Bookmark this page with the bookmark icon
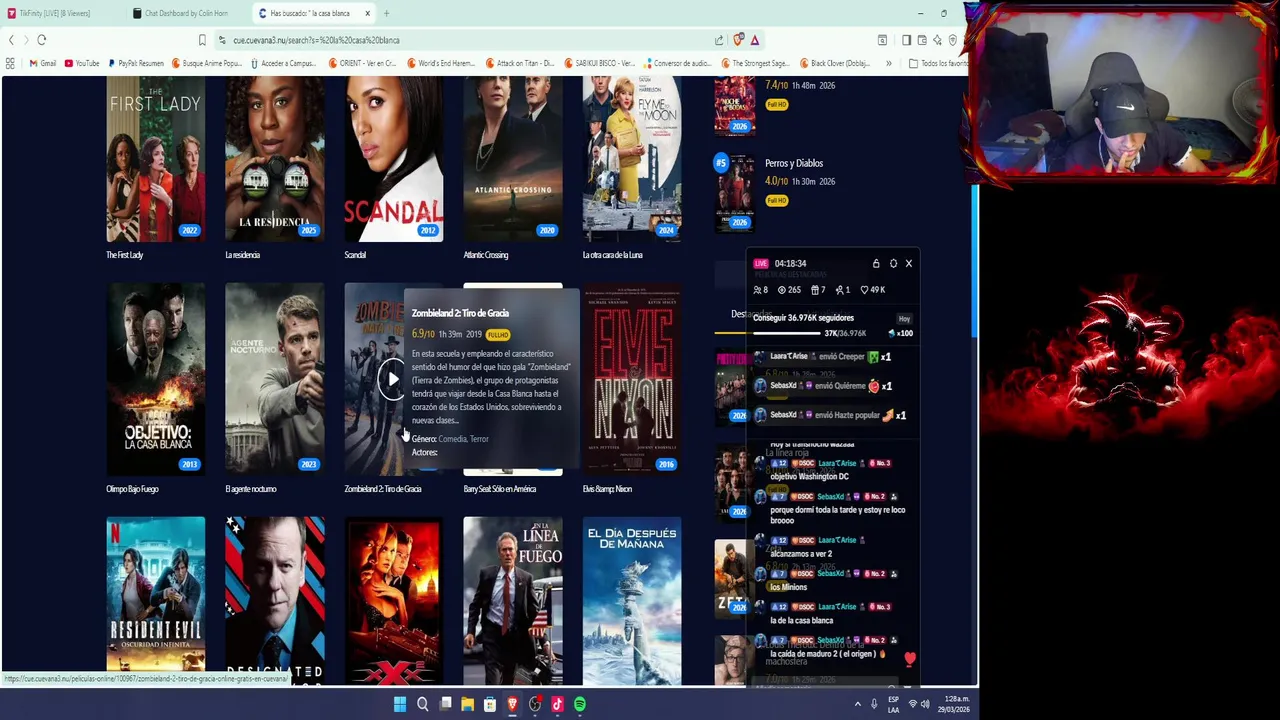Viewport: 1280px width, 720px height. coord(202,40)
